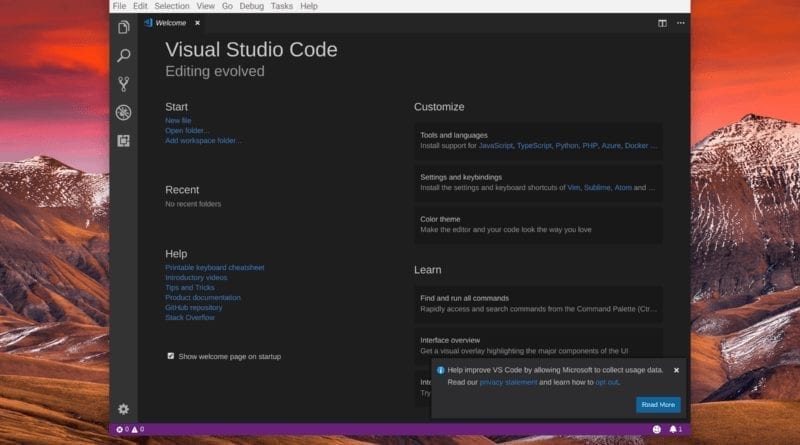Open GitHub repository link

[193, 307]
